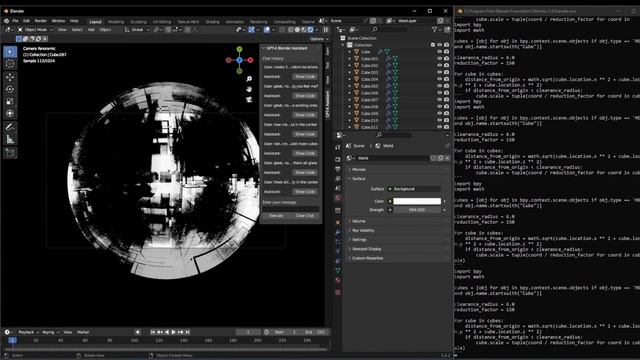Switch to the Shading workspace tab

click(x=212, y=22)
